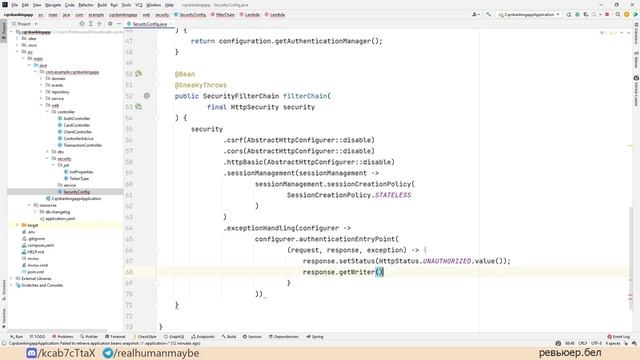
Task: Open the Terminal tool window
Action: tap(115, 337)
